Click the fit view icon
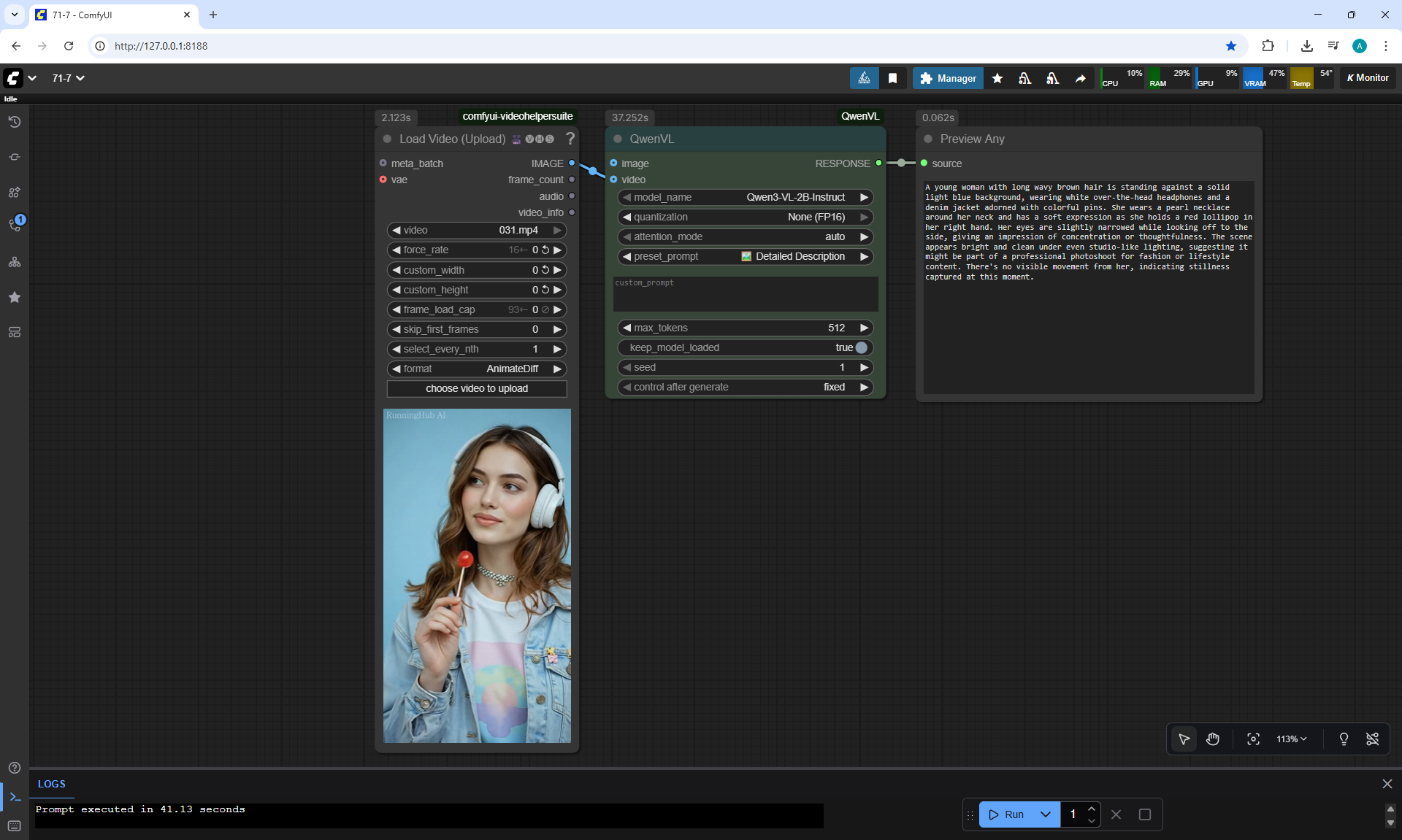Viewport: 1402px width, 840px height. [x=1253, y=739]
